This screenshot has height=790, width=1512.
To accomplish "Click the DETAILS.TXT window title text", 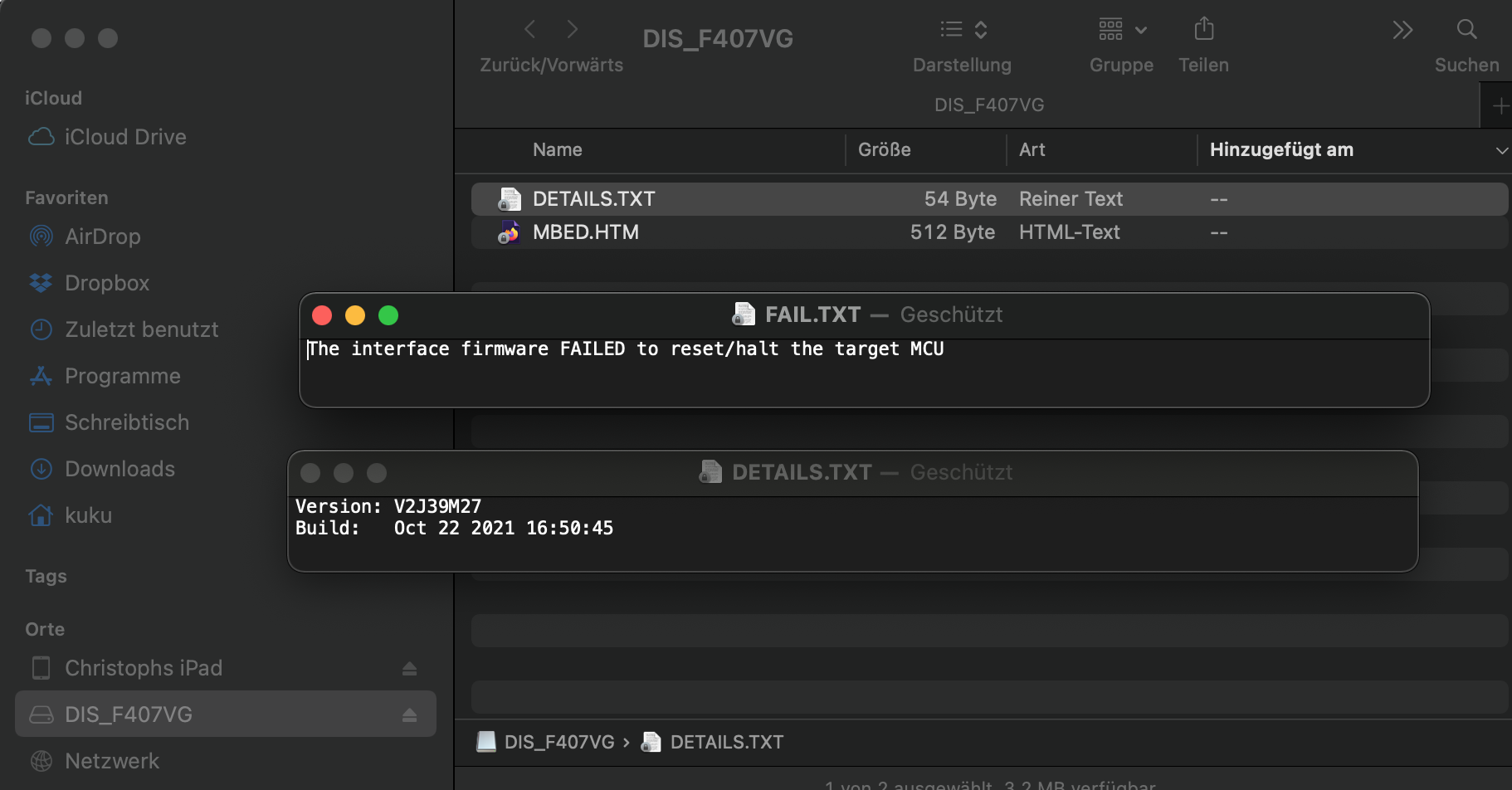I will click(x=802, y=472).
